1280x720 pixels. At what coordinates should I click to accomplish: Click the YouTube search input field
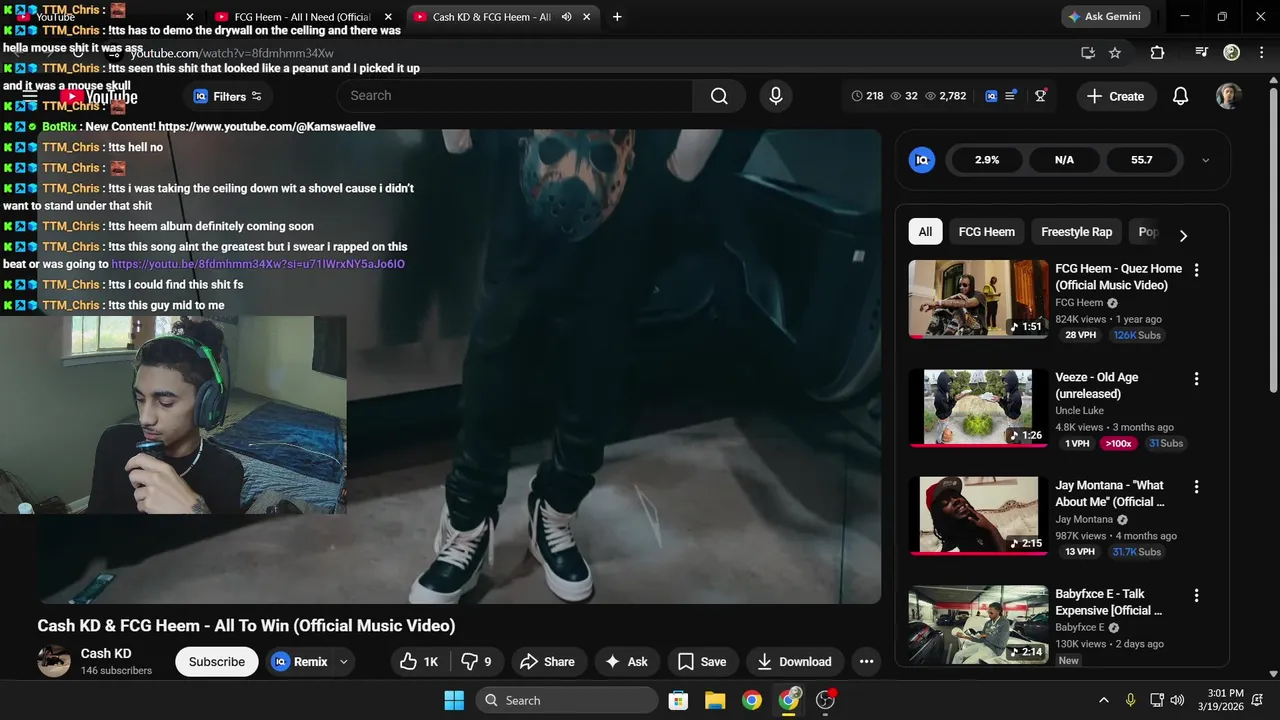515,96
